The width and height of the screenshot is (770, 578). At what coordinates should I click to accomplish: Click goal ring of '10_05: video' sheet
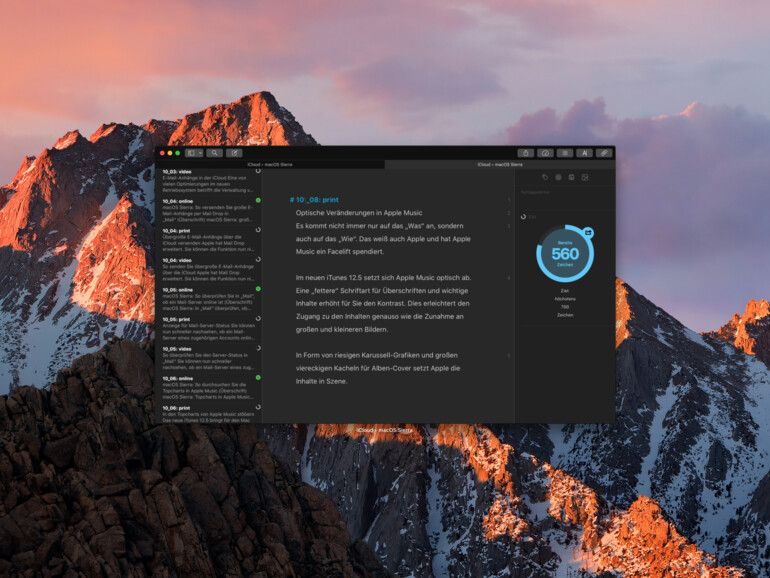tap(258, 348)
